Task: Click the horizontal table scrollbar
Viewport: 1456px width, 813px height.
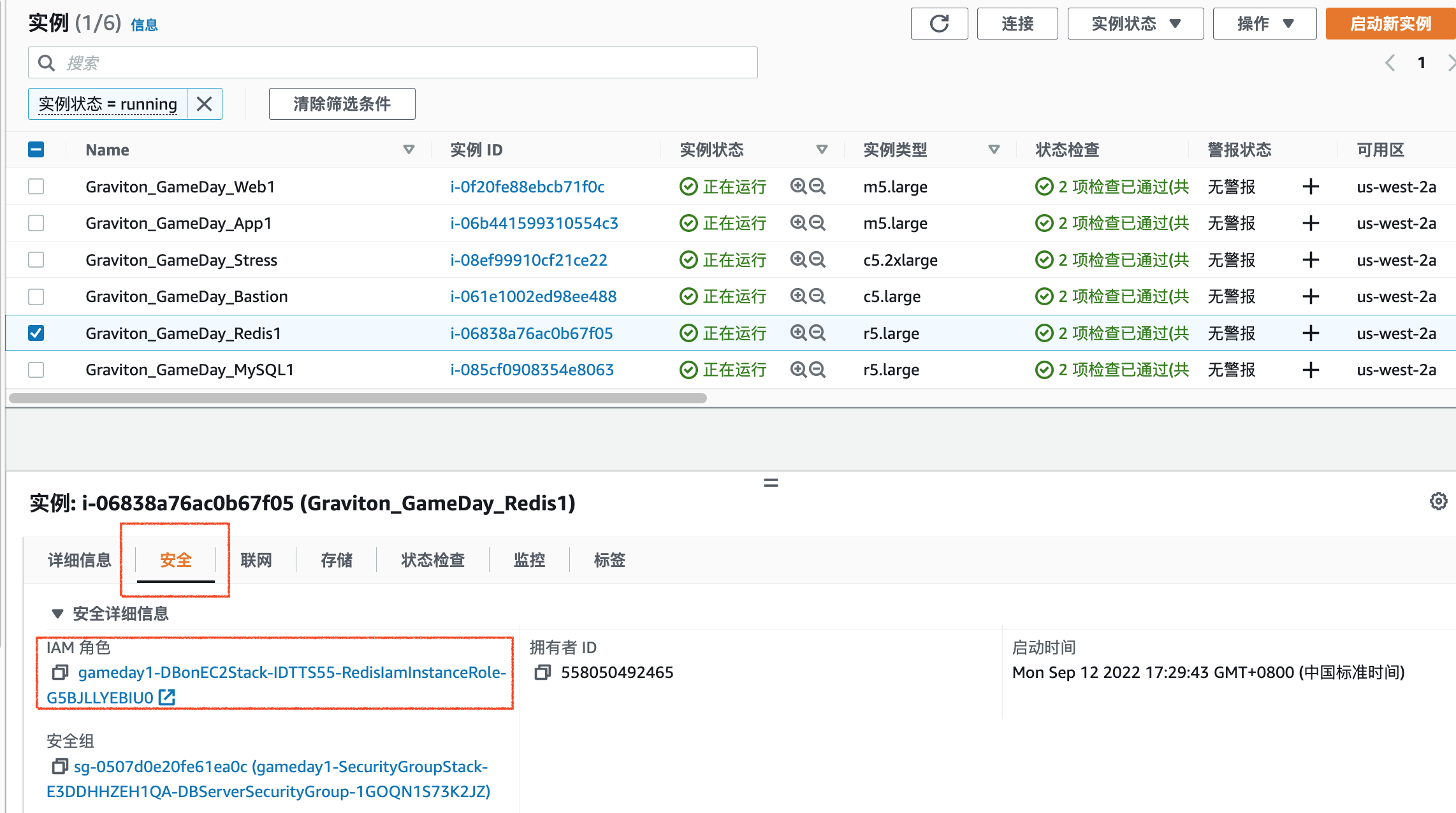Action: 357,398
